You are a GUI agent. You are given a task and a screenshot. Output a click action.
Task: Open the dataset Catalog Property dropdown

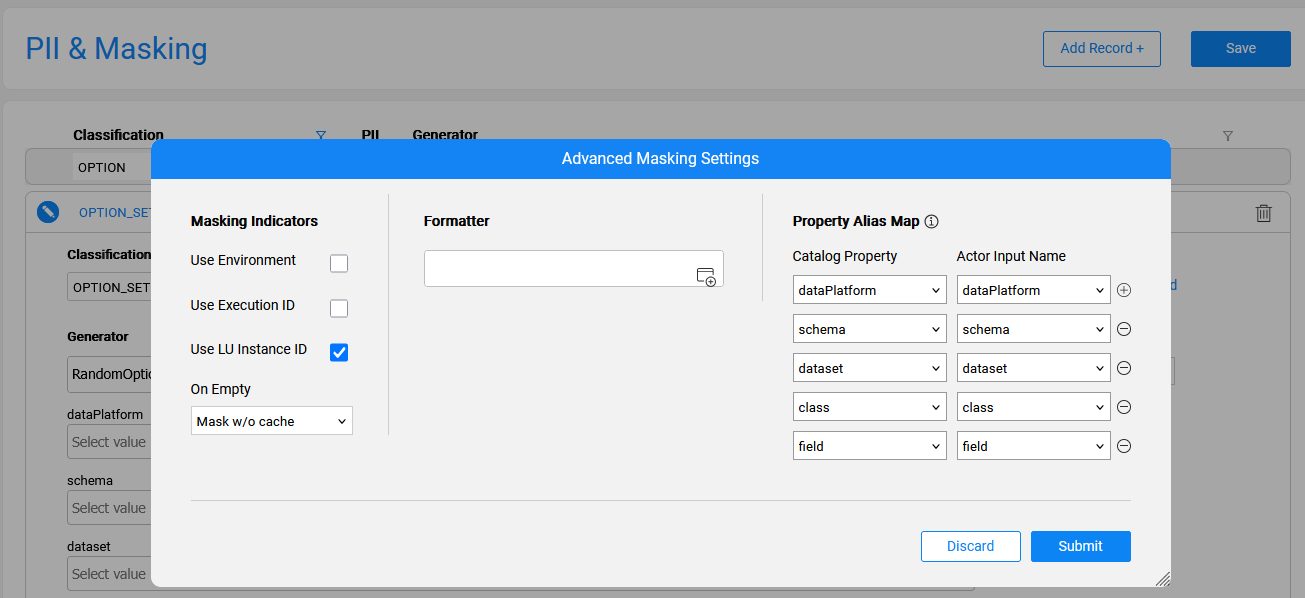pos(869,368)
